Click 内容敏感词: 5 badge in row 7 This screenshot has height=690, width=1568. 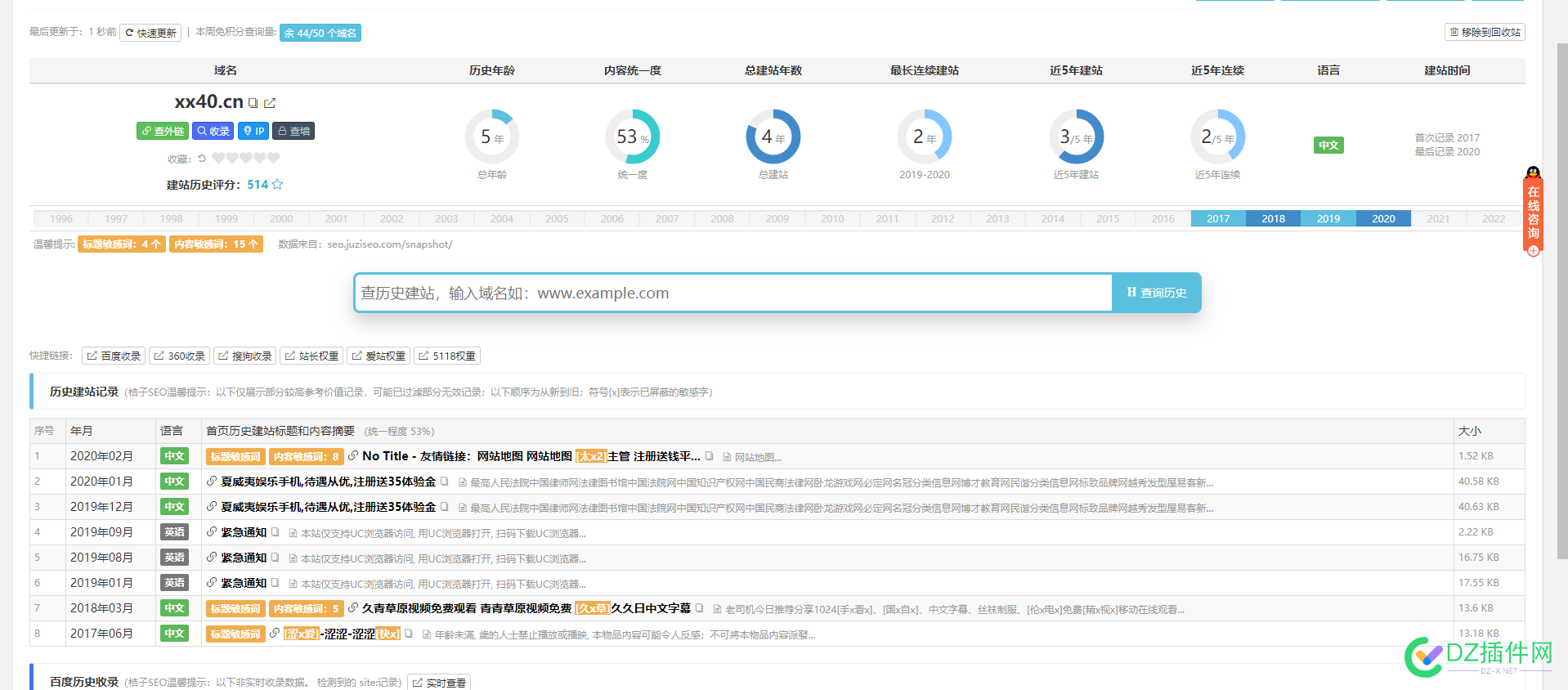coord(307,608)
